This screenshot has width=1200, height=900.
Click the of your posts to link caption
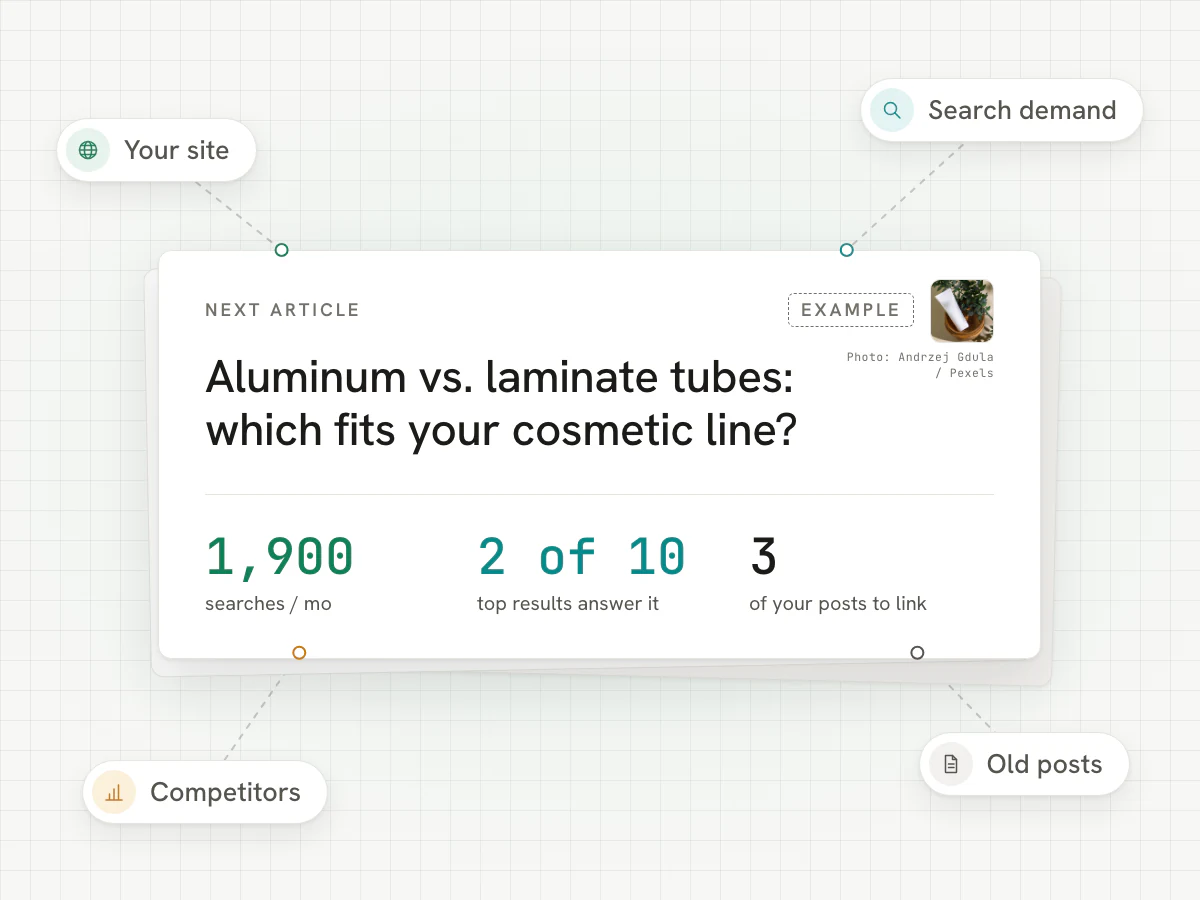point(838,604)
